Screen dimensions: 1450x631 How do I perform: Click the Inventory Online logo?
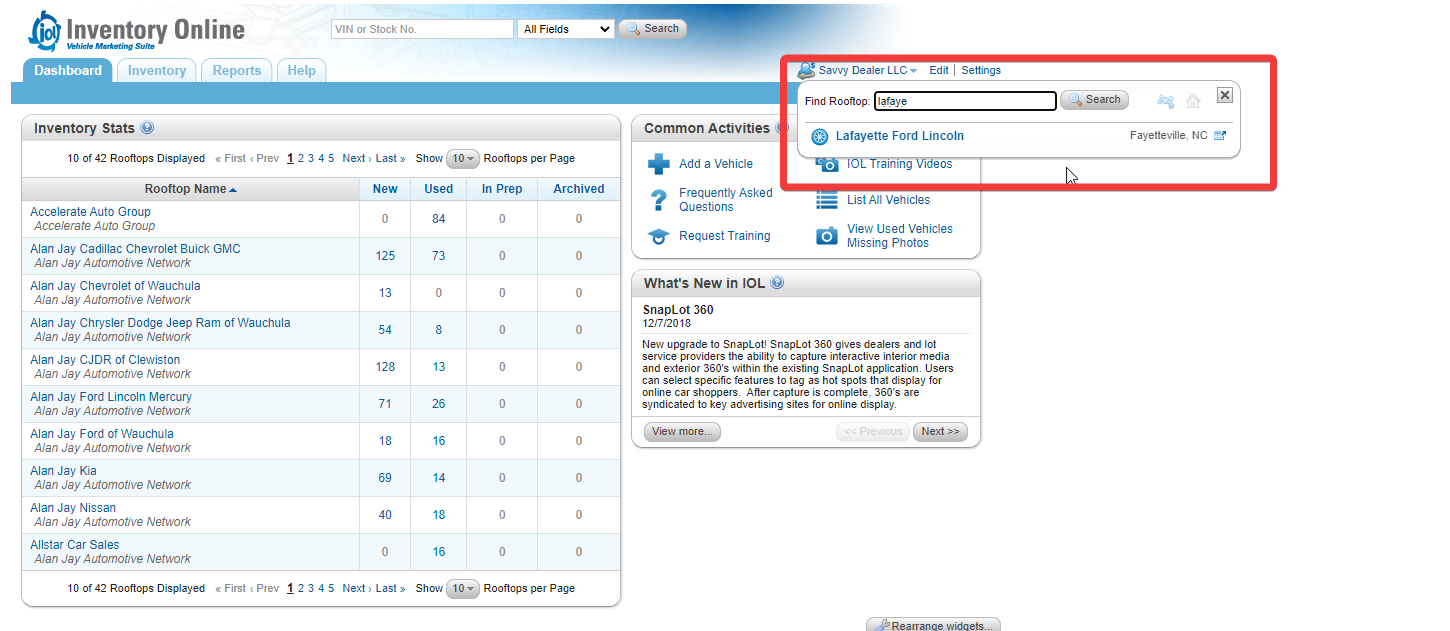[x=136, y=31]
